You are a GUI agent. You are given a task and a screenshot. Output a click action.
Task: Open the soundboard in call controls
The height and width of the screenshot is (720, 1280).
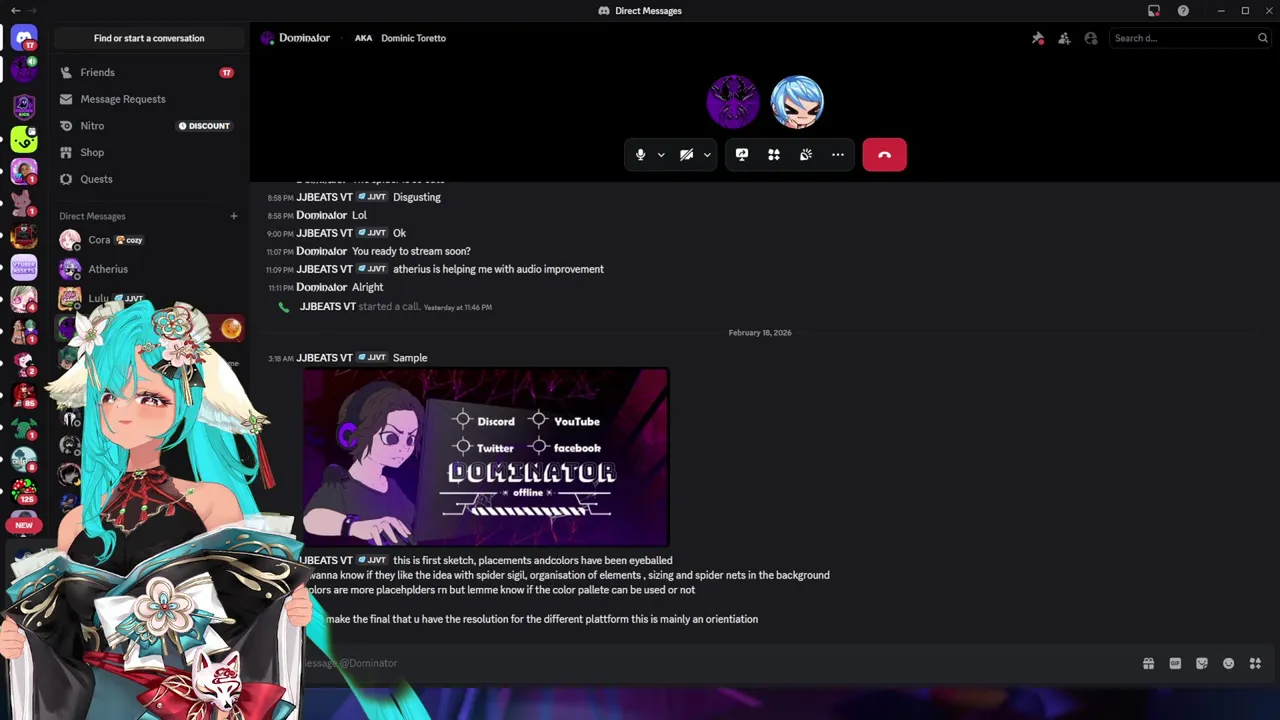pos(806,155)
